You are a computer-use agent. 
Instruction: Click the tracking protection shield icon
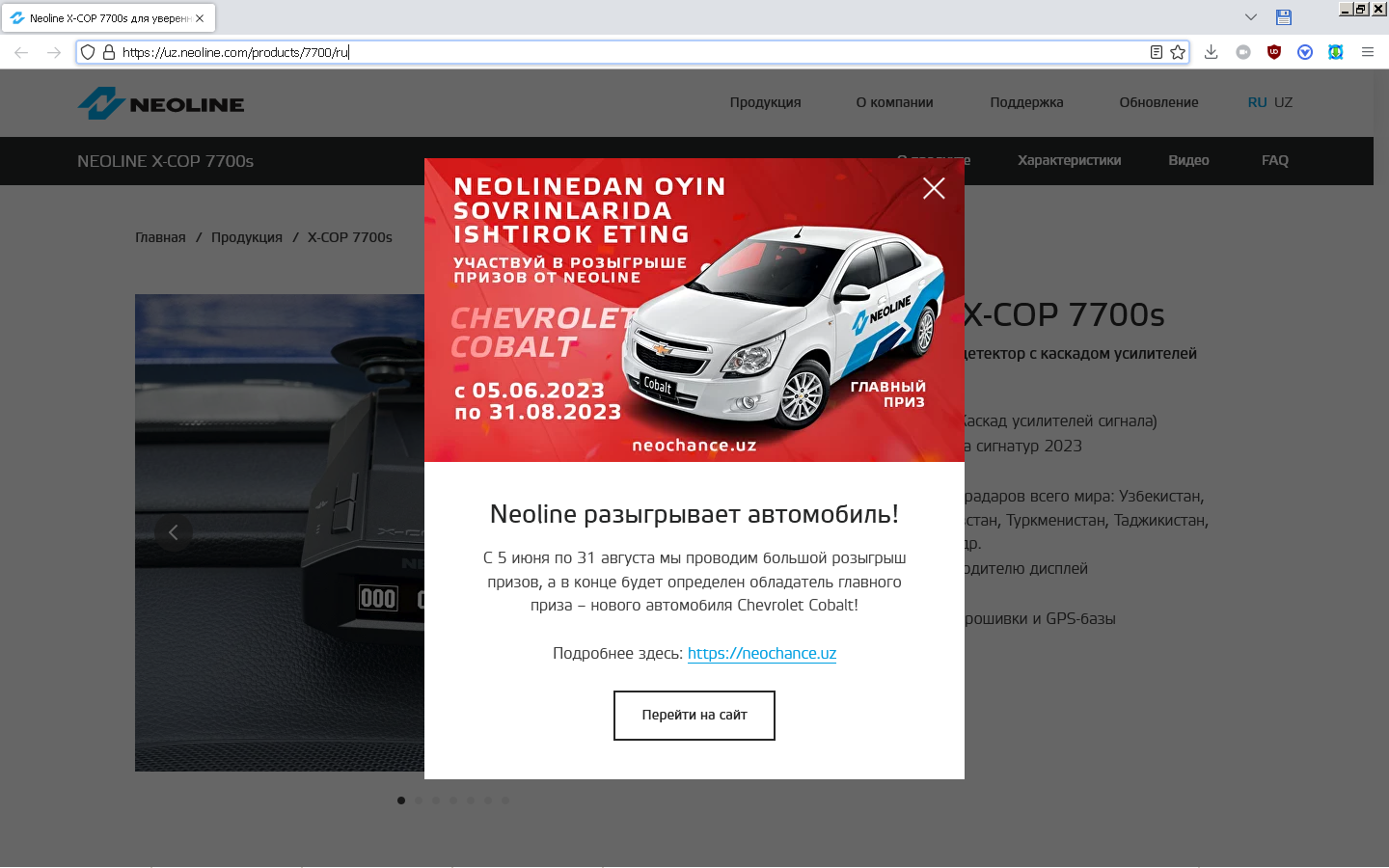(88, 52)
